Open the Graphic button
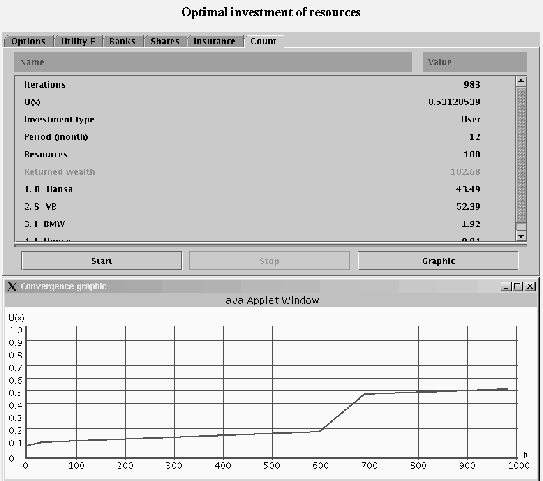543x481 pixels. tap(438, 261)
